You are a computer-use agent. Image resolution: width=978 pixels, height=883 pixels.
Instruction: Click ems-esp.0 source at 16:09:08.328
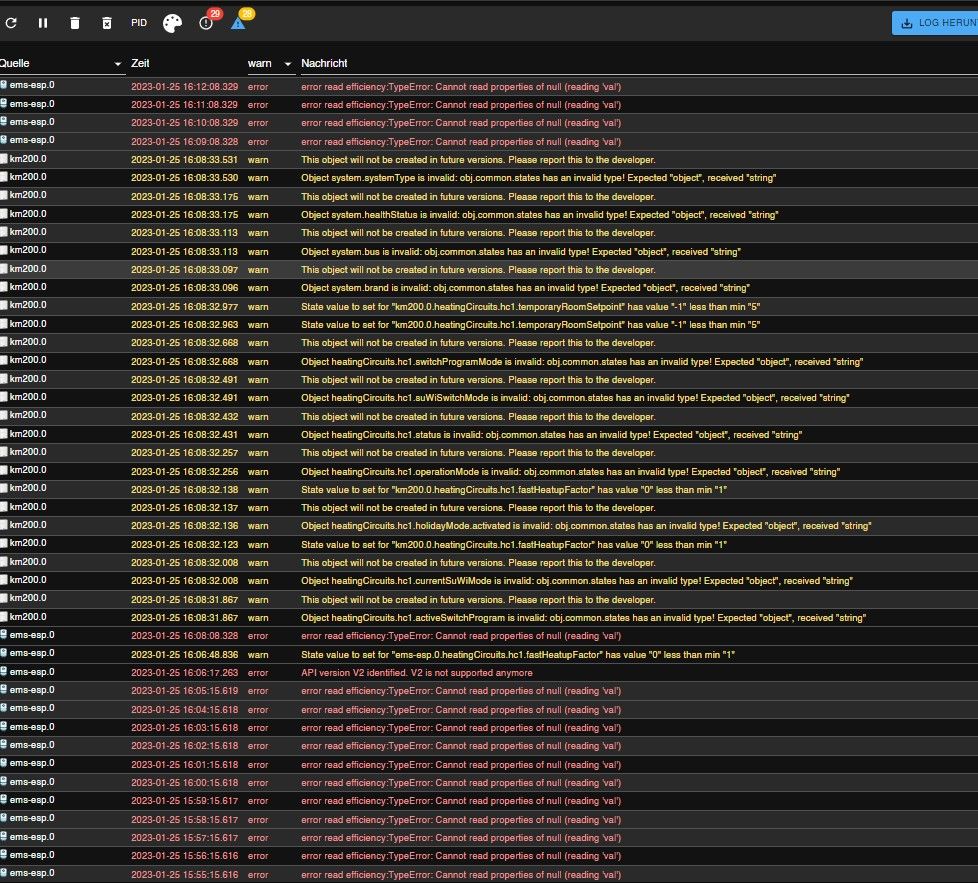(31, 140)
